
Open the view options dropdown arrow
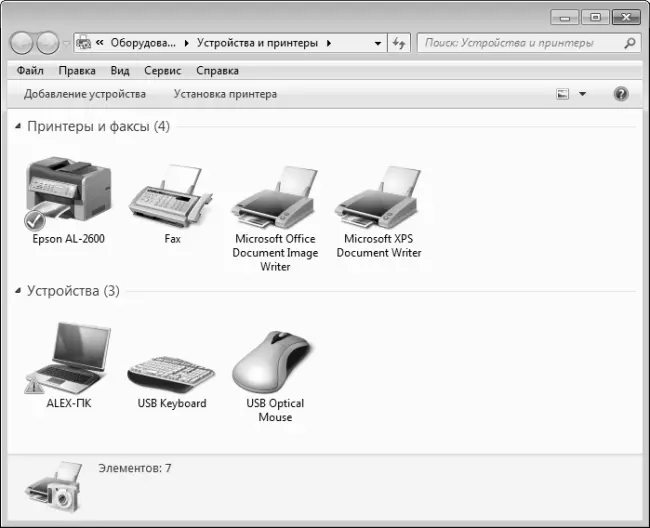coord(582,94)
